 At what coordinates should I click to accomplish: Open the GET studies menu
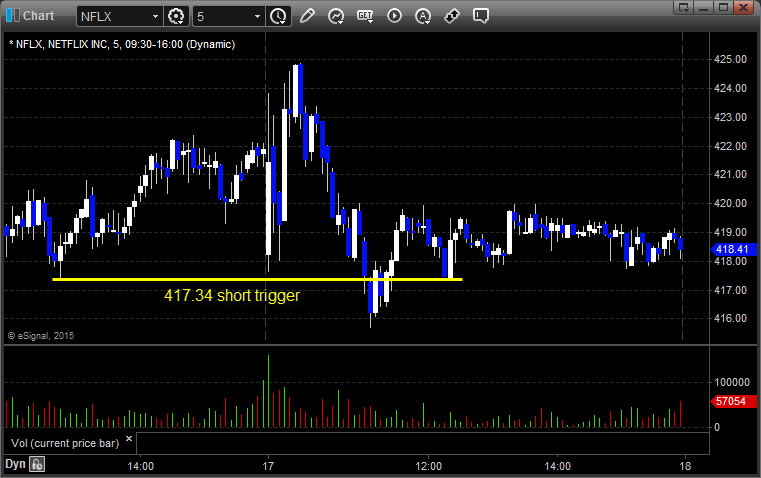[365, 16]
